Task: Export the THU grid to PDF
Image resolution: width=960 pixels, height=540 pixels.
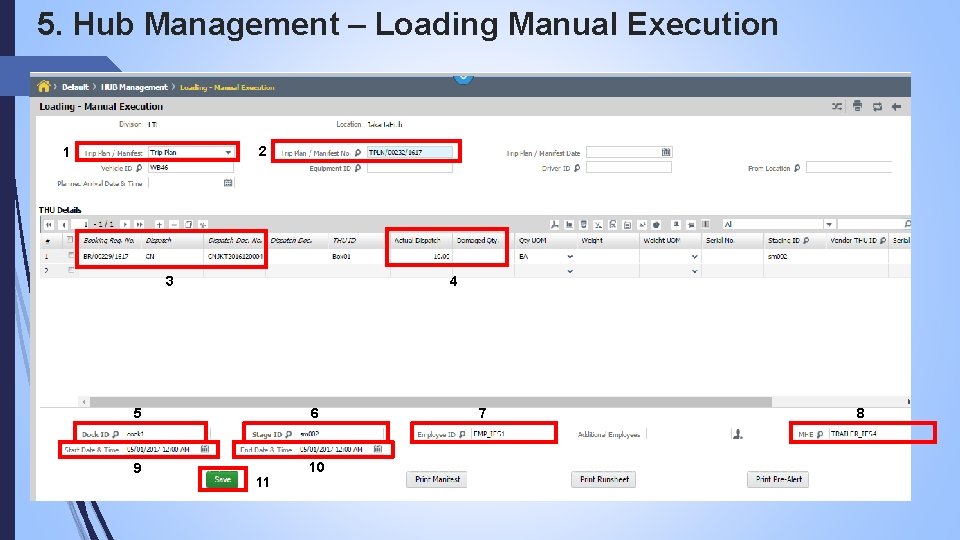Action: [554, 225]
